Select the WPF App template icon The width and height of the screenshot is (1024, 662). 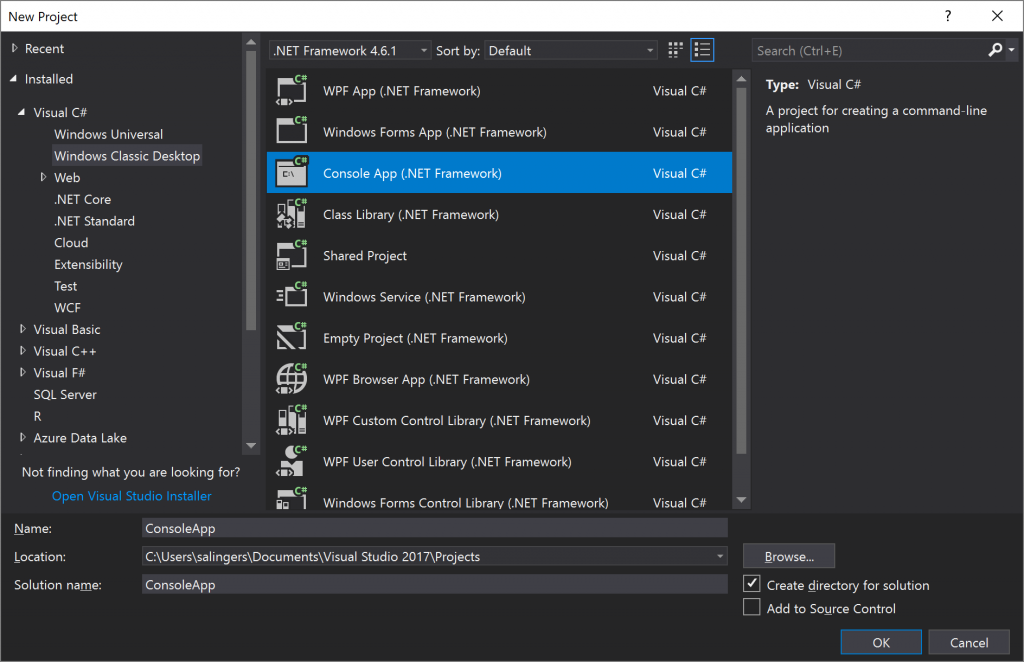[291, 90]
